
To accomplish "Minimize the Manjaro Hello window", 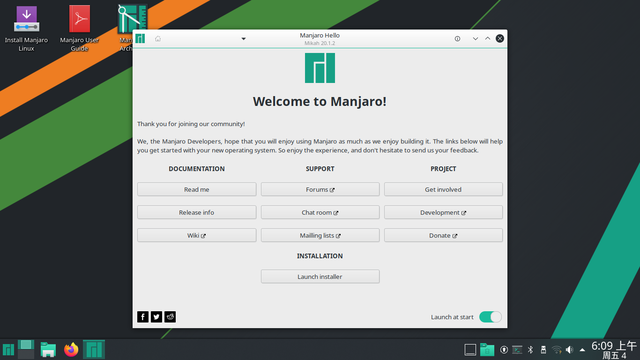I will [x=475, y=39].
